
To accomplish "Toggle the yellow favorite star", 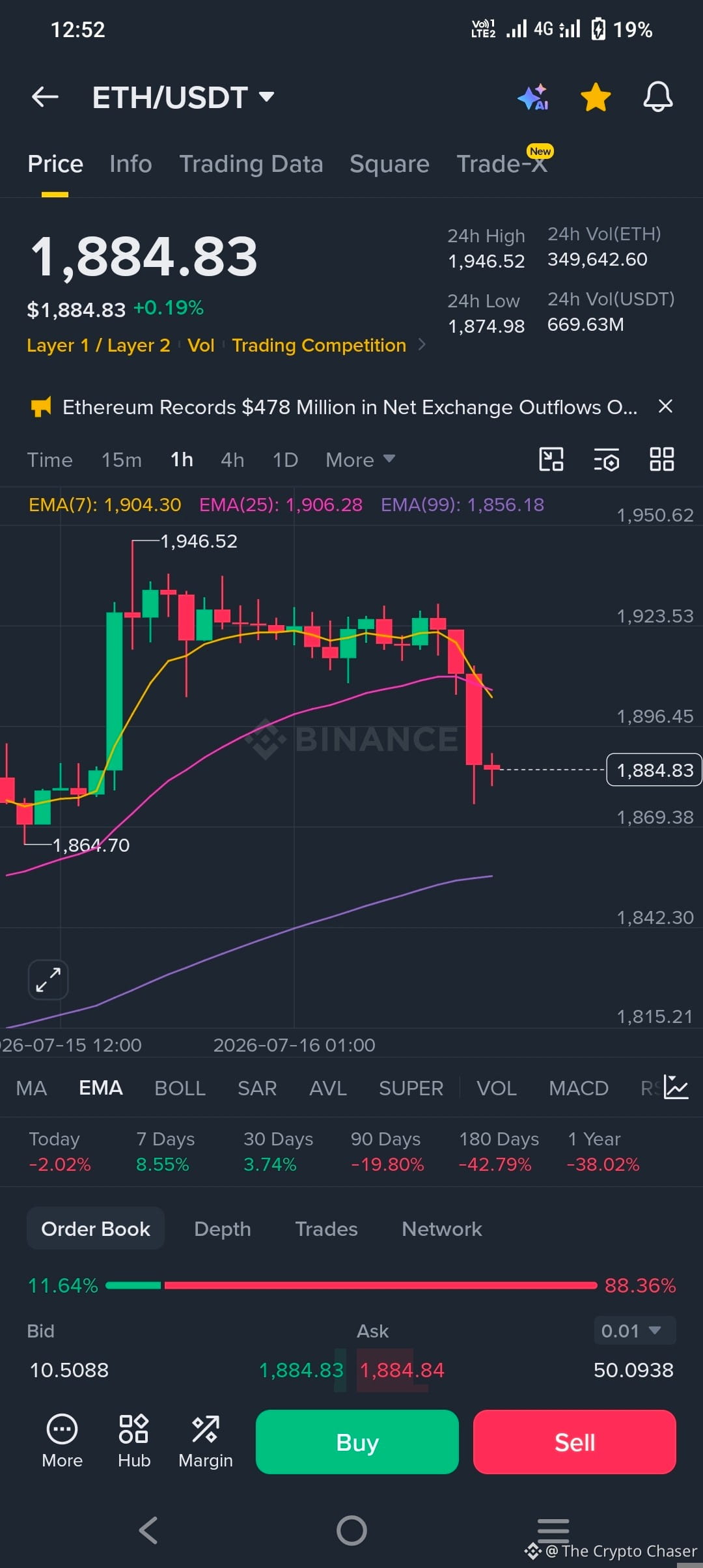I will pos(596,97).
